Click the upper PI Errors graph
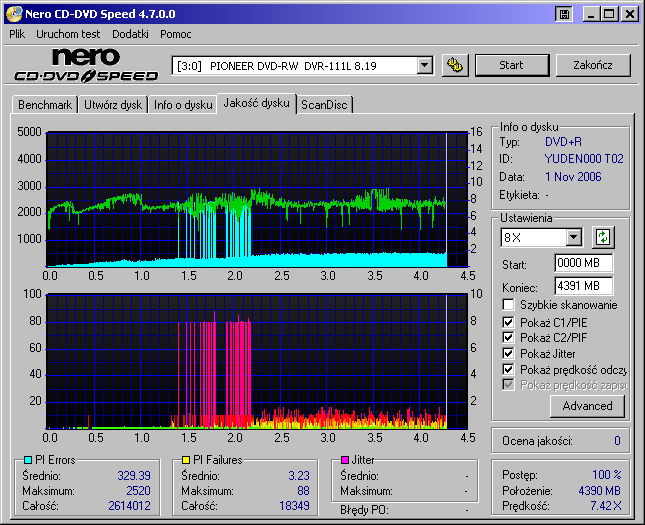This screenshot has height=525, width=645. point(257,200)
